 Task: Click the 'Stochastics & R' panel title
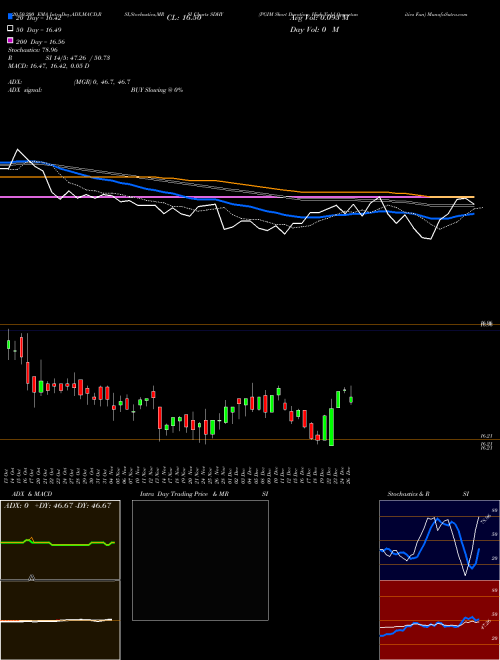click(408, 494)
